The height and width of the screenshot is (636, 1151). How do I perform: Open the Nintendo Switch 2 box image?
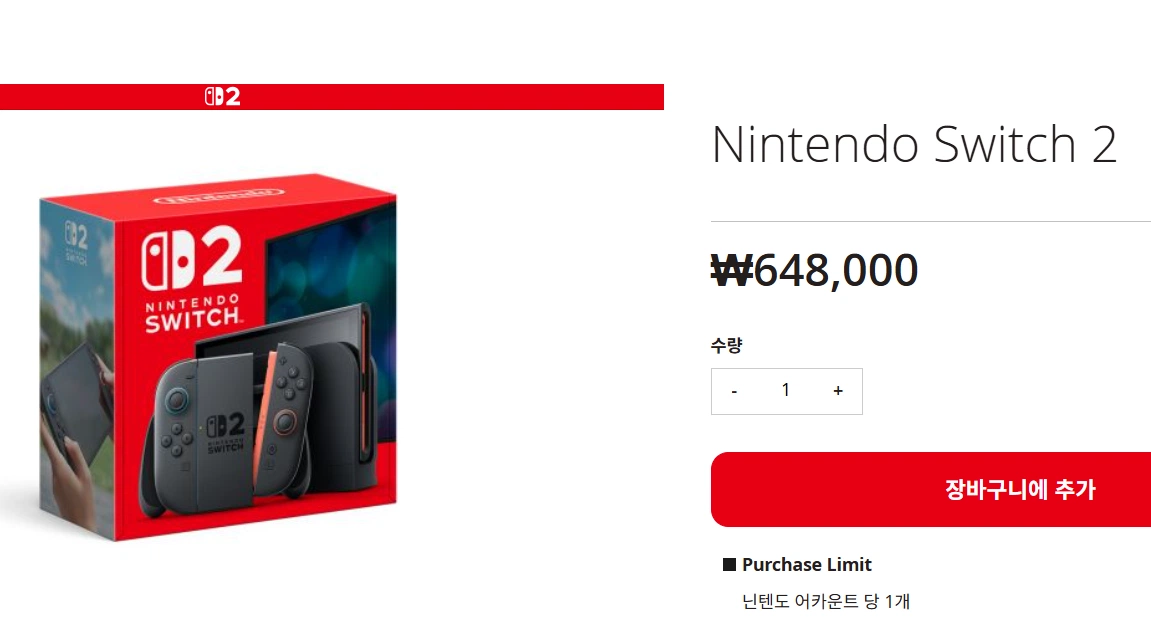(218, 360)
